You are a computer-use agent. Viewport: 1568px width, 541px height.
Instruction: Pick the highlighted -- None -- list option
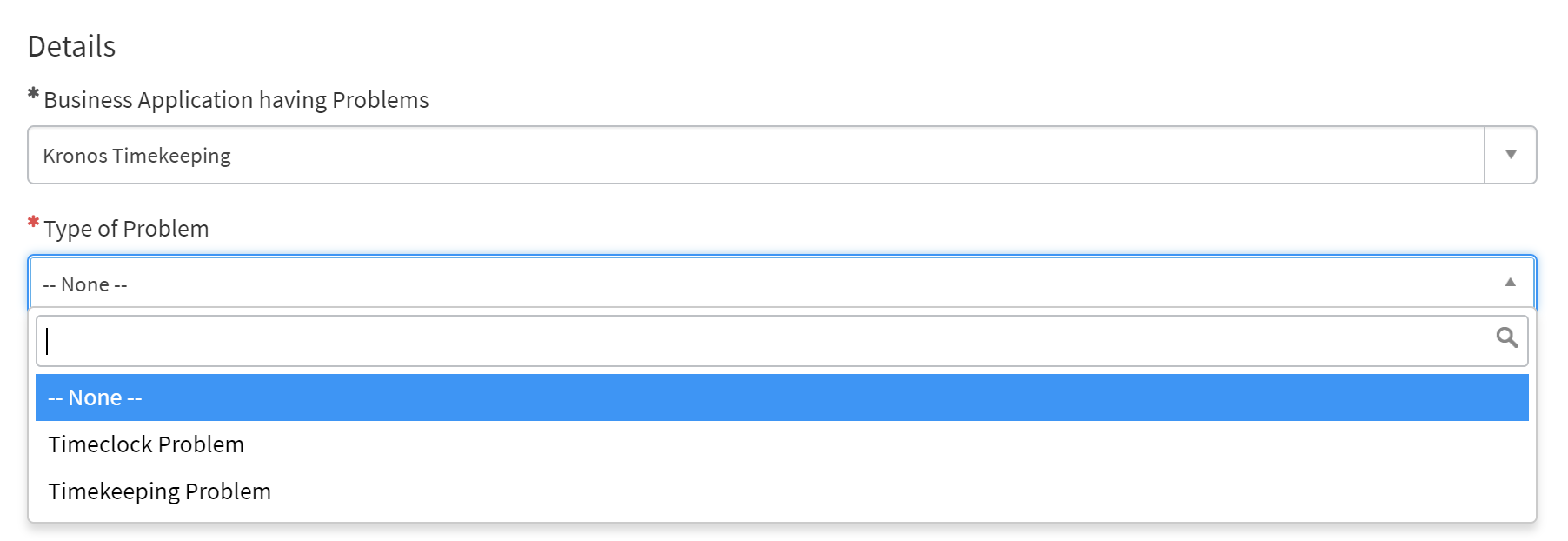pyautogui.click(x=95, y=397)
